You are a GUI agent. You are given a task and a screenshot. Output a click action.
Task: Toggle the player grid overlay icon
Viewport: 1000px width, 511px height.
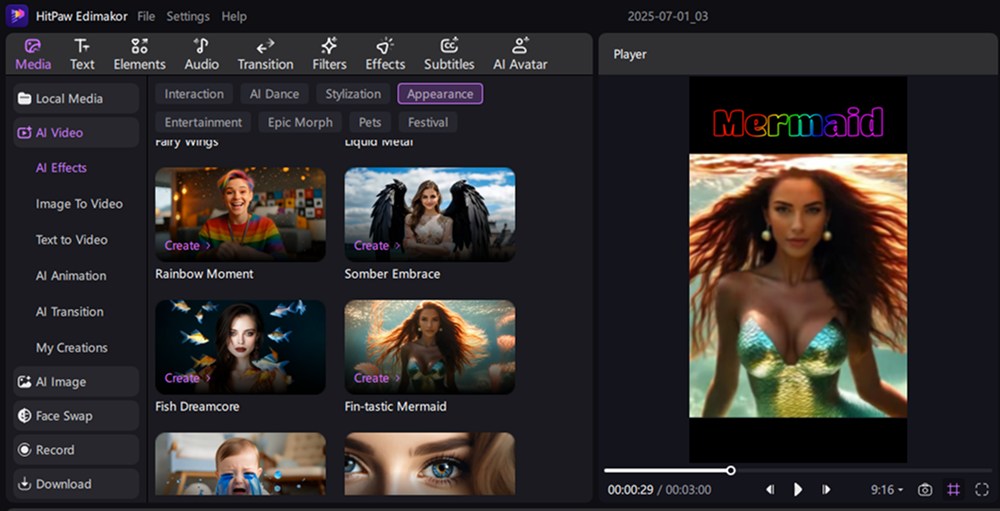coord(953,490)
